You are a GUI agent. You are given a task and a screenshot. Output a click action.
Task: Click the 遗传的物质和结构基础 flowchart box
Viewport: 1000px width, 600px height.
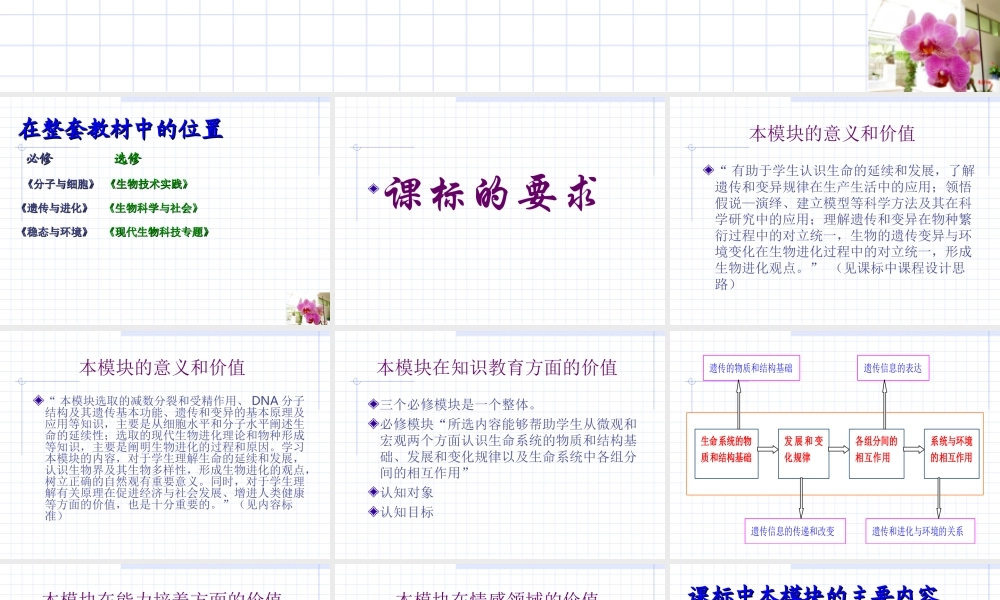[751, 369]
